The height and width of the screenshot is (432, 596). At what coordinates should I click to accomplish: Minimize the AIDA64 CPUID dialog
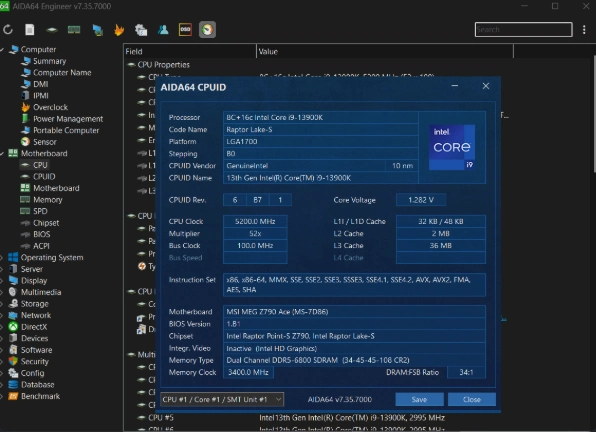pyautogui.click(x=455, y=86)
